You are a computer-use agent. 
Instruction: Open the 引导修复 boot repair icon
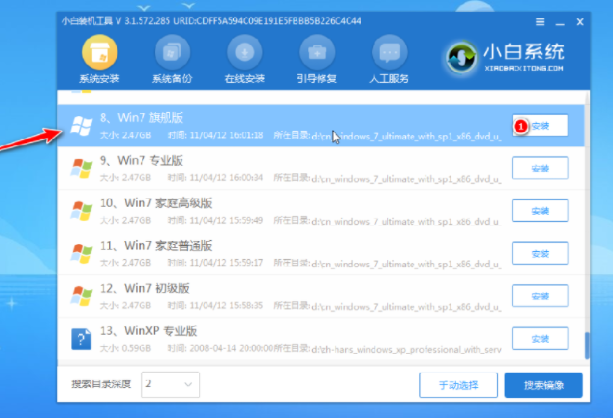317,52
